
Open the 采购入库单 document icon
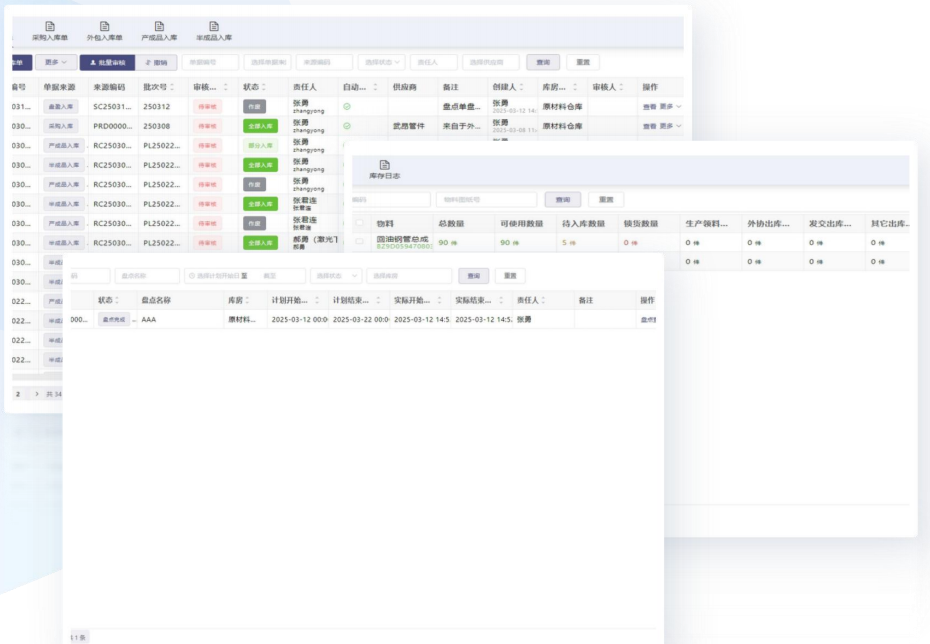point(50,27)
